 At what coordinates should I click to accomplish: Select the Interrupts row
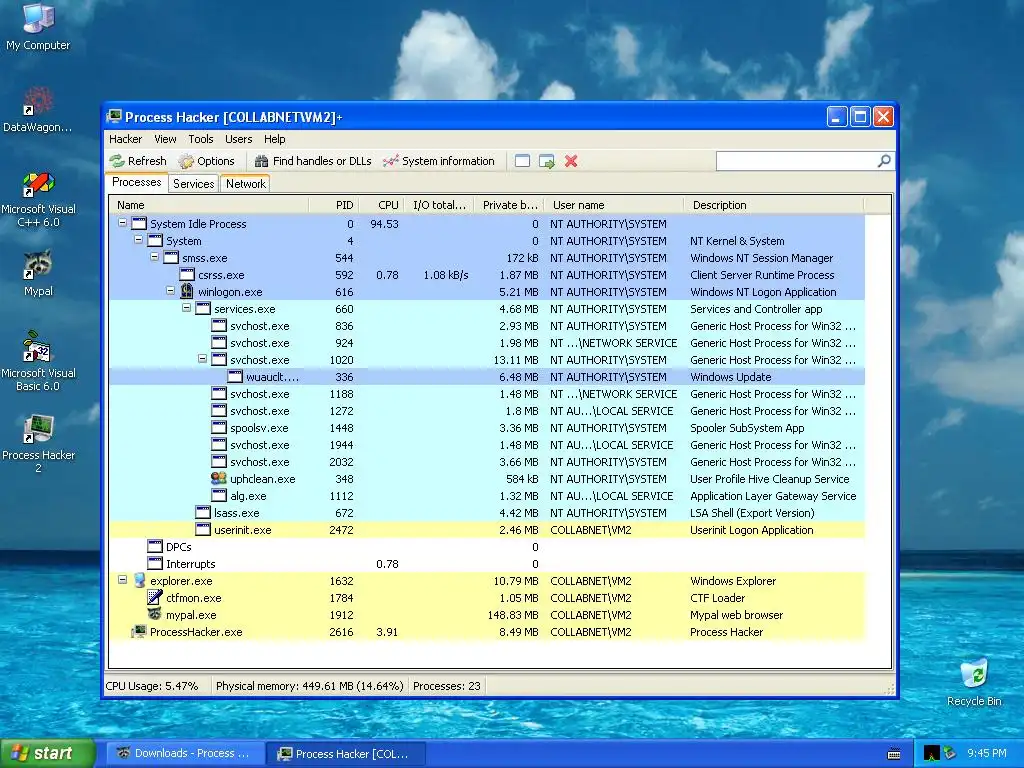487,564
